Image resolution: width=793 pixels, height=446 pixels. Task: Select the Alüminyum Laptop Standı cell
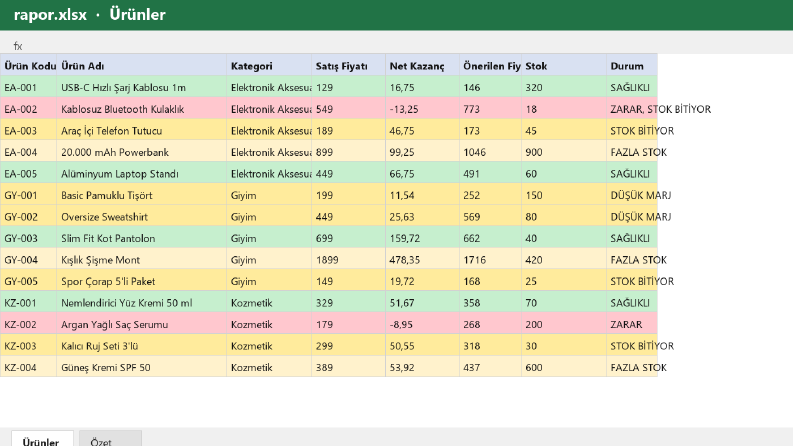(x=142, y=173)
